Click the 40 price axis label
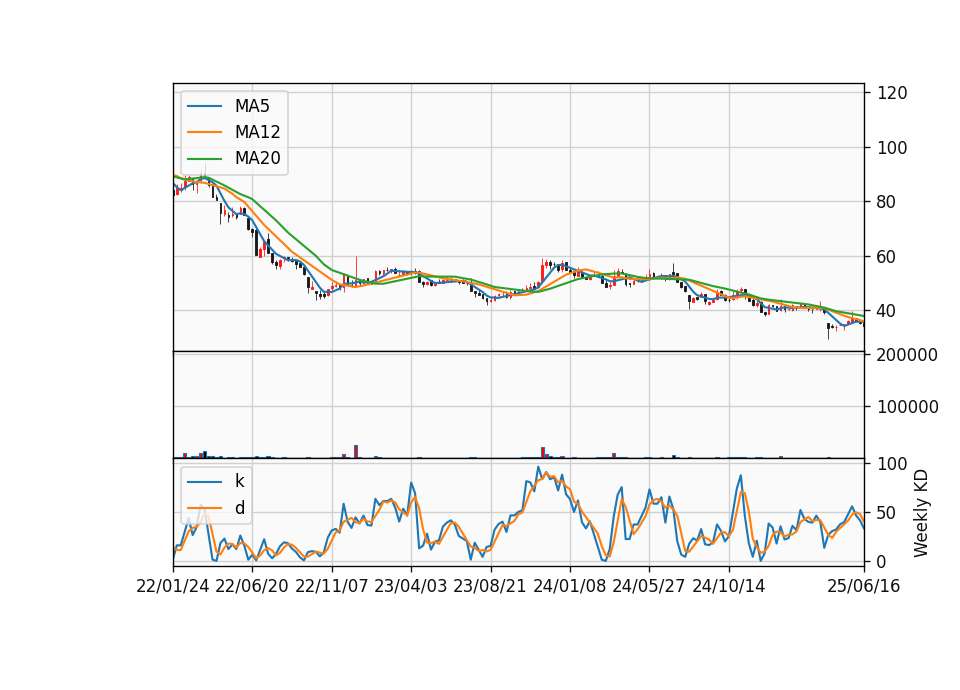960x690 pixels. (887, 311)
